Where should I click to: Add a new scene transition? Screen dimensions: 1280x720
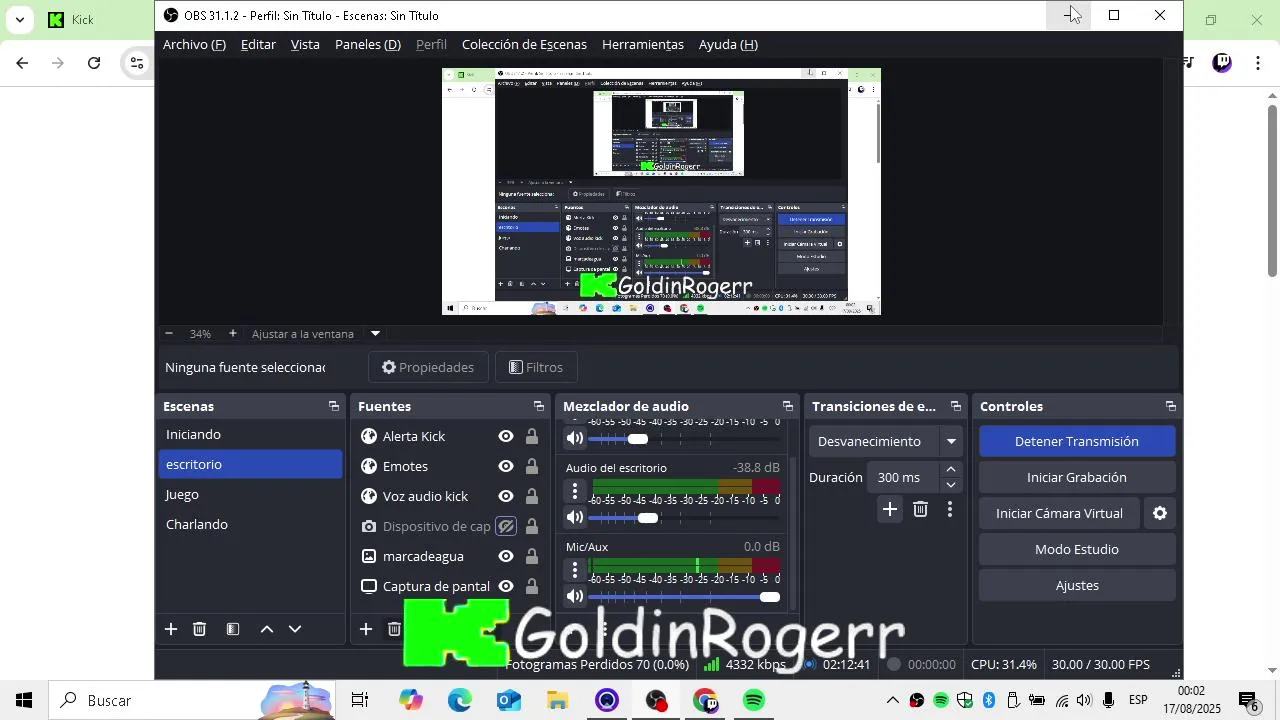click(890, 509)
